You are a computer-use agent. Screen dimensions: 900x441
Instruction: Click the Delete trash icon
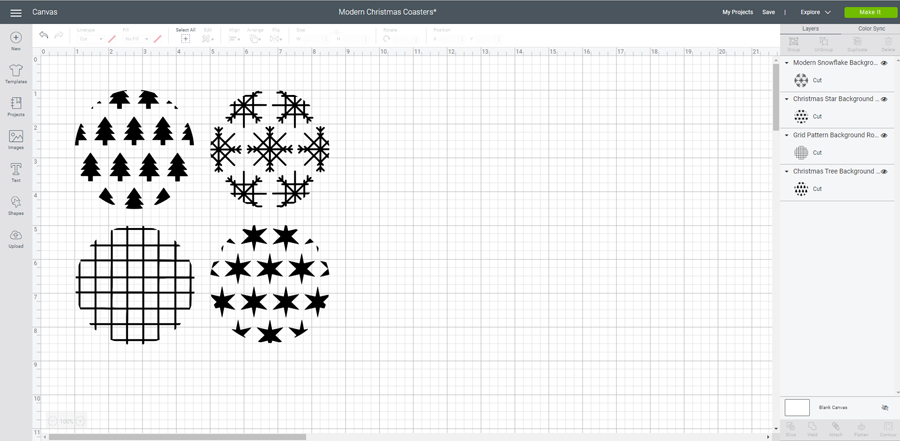coord(888,41)
